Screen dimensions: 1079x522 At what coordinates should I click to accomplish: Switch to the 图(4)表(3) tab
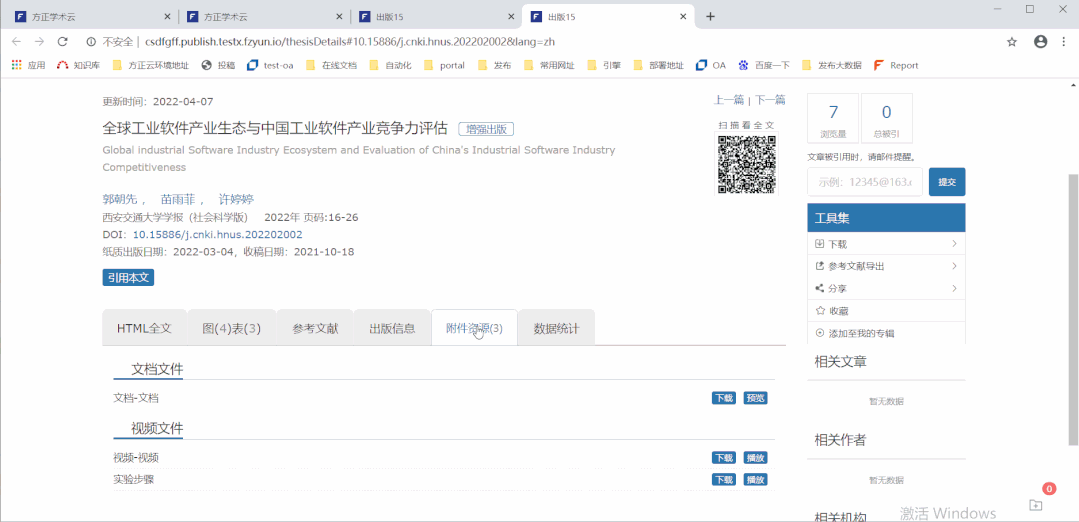coord(232,328)
